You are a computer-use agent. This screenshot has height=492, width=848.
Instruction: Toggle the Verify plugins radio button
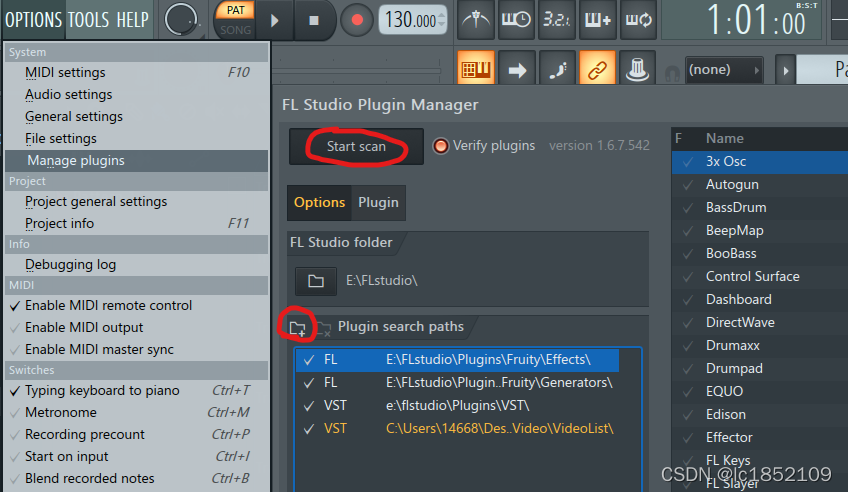pos(441,146)
